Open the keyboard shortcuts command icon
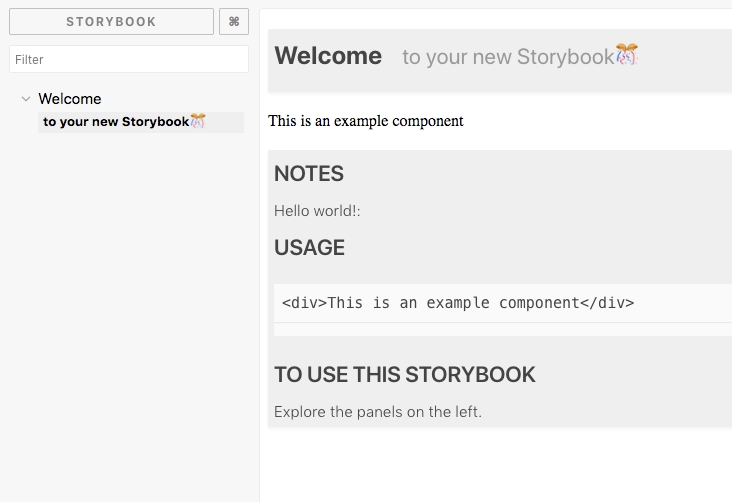 pos(234,22)
